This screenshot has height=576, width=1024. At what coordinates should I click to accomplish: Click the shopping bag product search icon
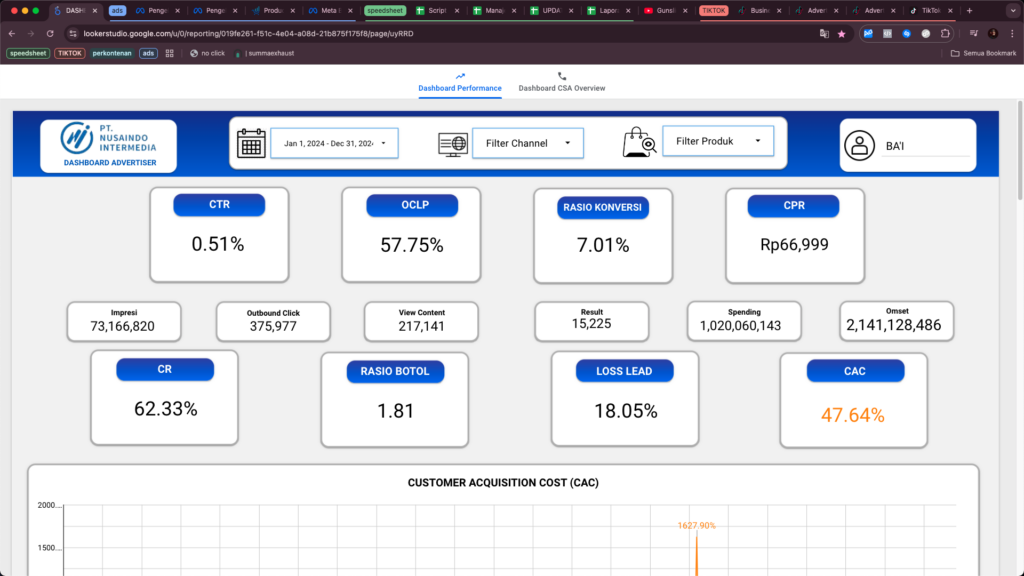(638, 142)
